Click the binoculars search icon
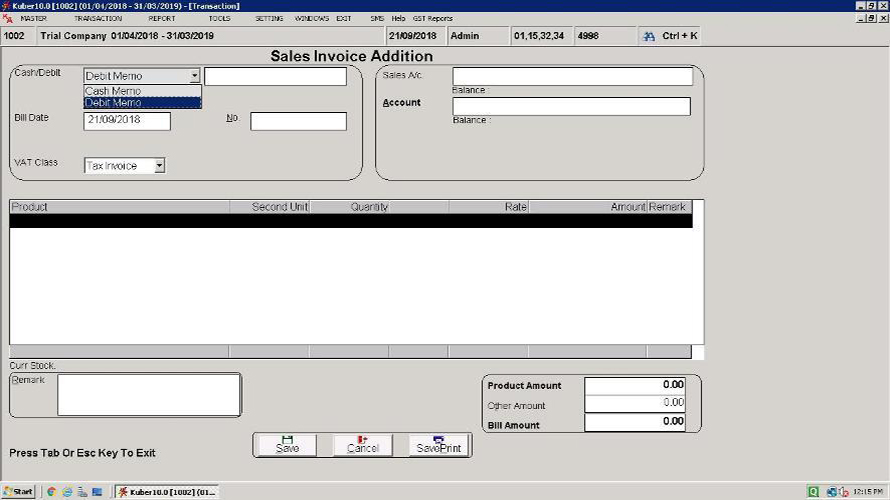This screenshot has height=500, width=890. (x=650, y=36)
